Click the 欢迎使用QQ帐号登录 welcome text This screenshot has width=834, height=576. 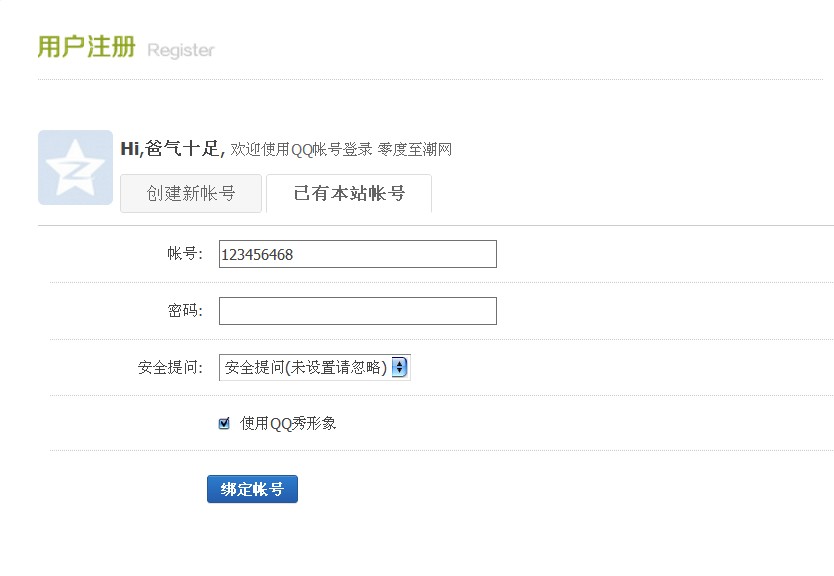(x=301, y=150)
